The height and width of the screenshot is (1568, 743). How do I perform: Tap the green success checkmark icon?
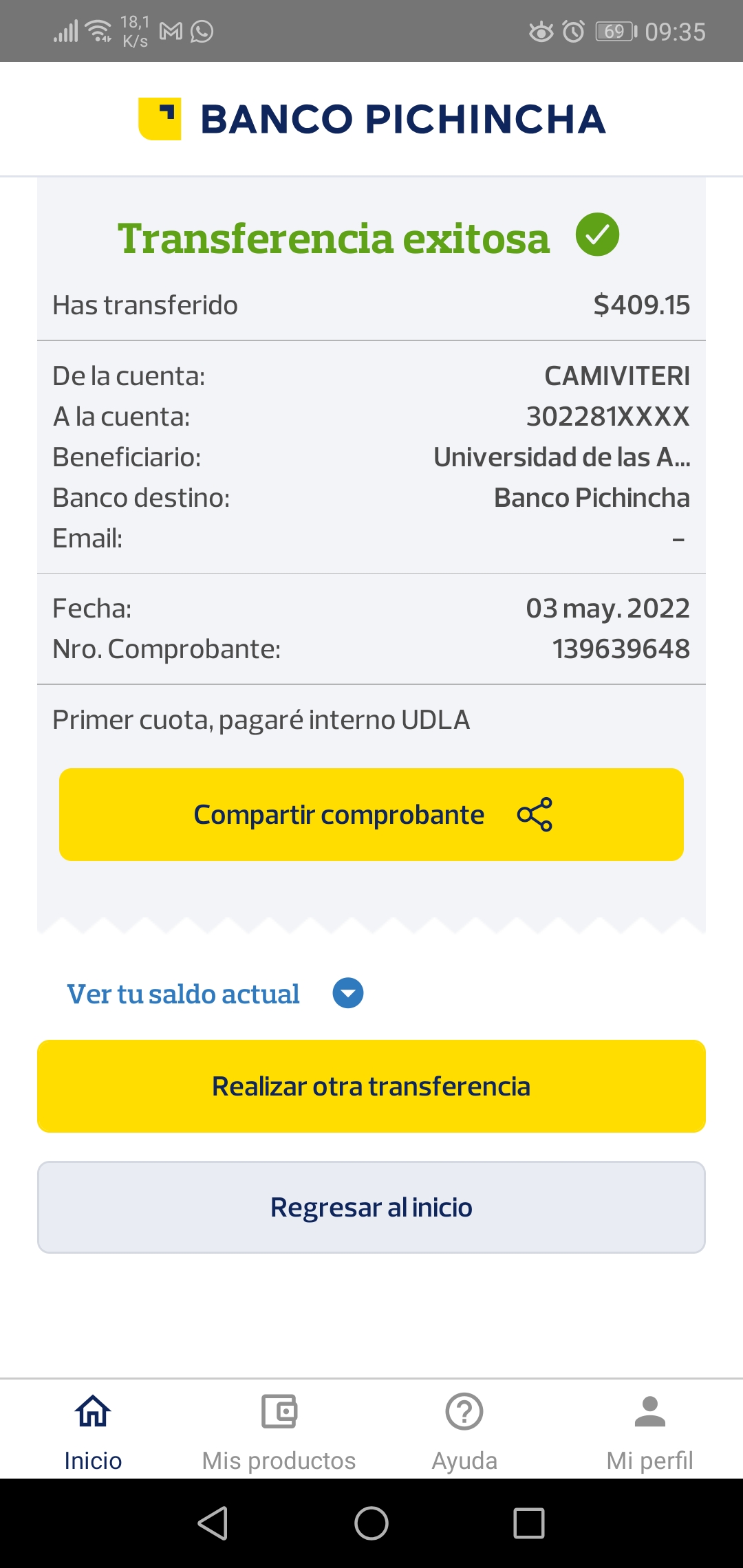pos(597,235)
